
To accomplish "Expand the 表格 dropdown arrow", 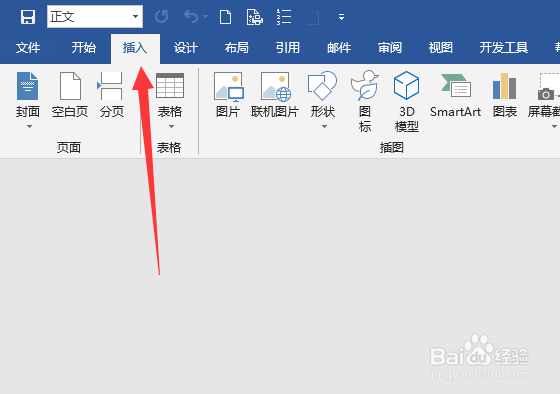I will [171, 126].
